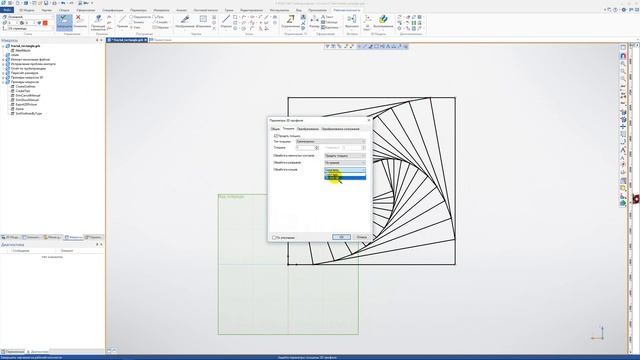Click the Undo arrow in the quick access toolbar
The image size is (640, 360).
coord(63,3)
